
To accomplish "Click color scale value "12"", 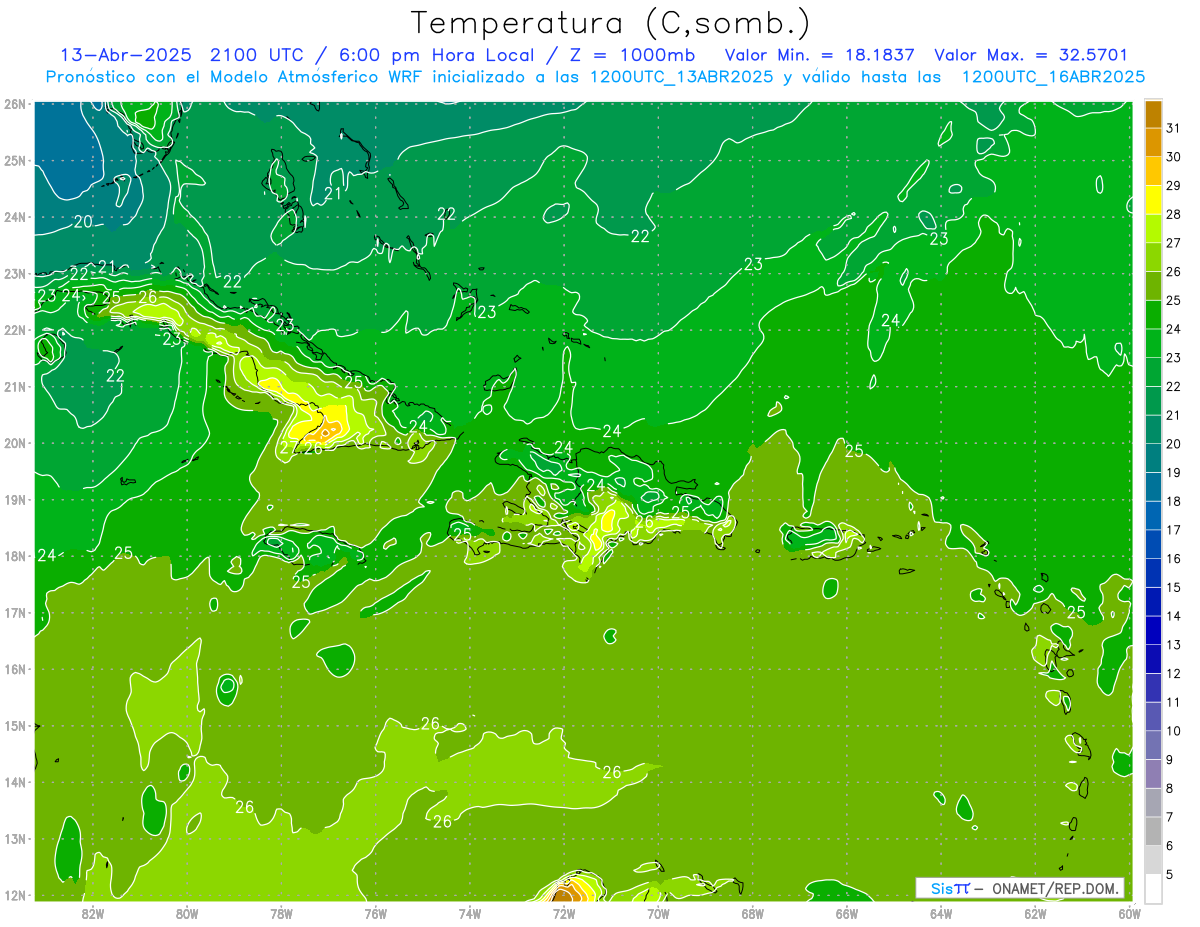I will (1174, 674).
